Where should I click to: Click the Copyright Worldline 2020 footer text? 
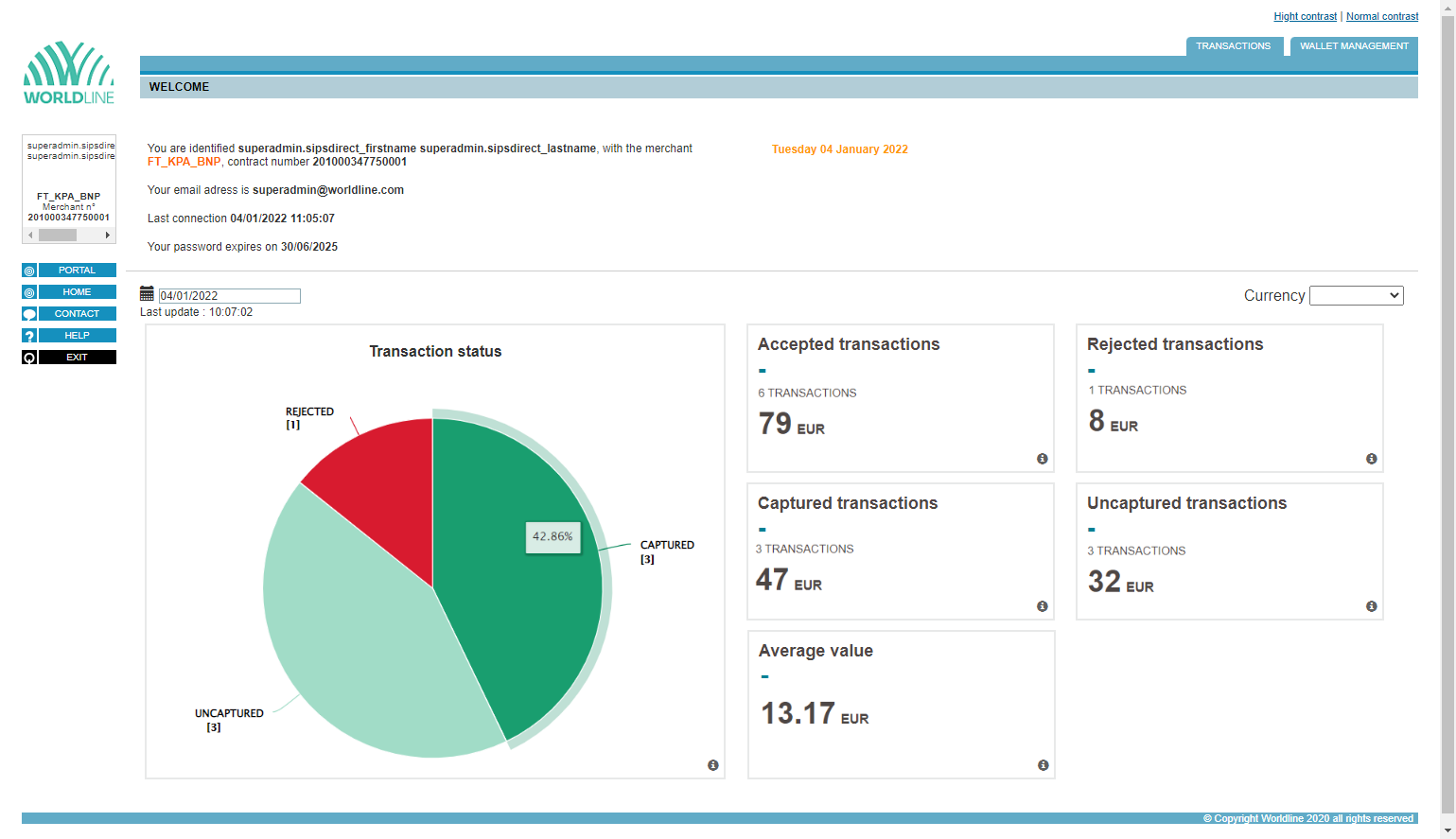click(1308, 819)
